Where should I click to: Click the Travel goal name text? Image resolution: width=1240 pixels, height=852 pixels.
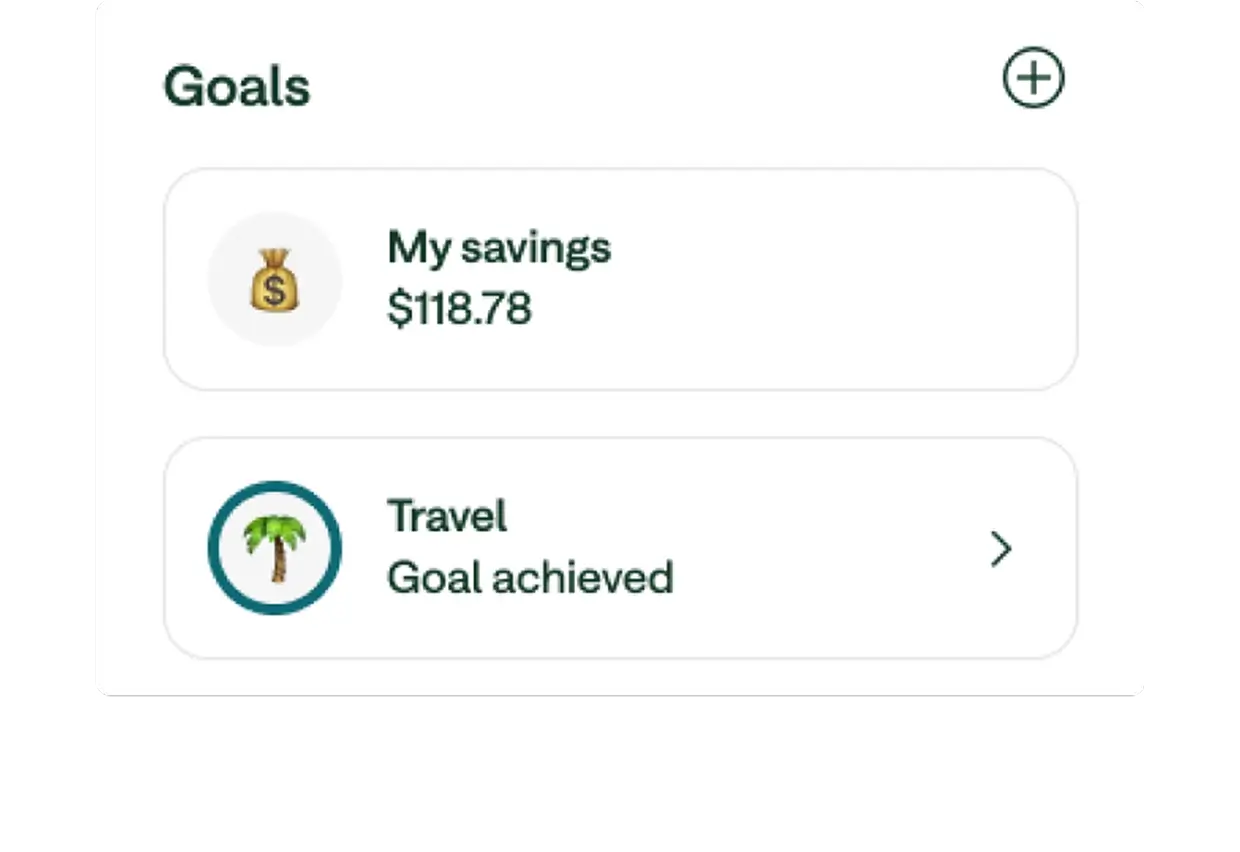(x=447, y=515)
